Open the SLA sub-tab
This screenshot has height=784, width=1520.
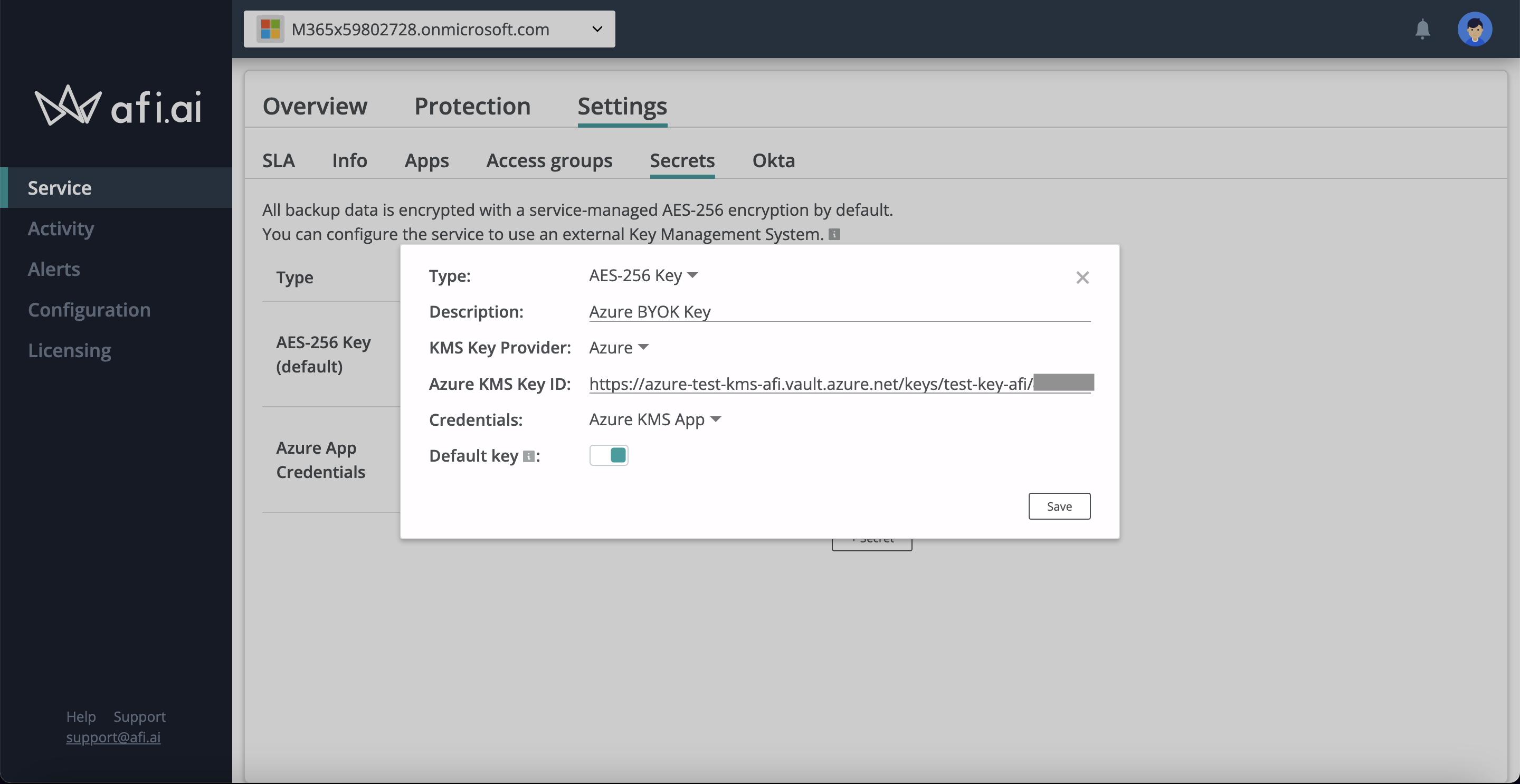point(279,160)
